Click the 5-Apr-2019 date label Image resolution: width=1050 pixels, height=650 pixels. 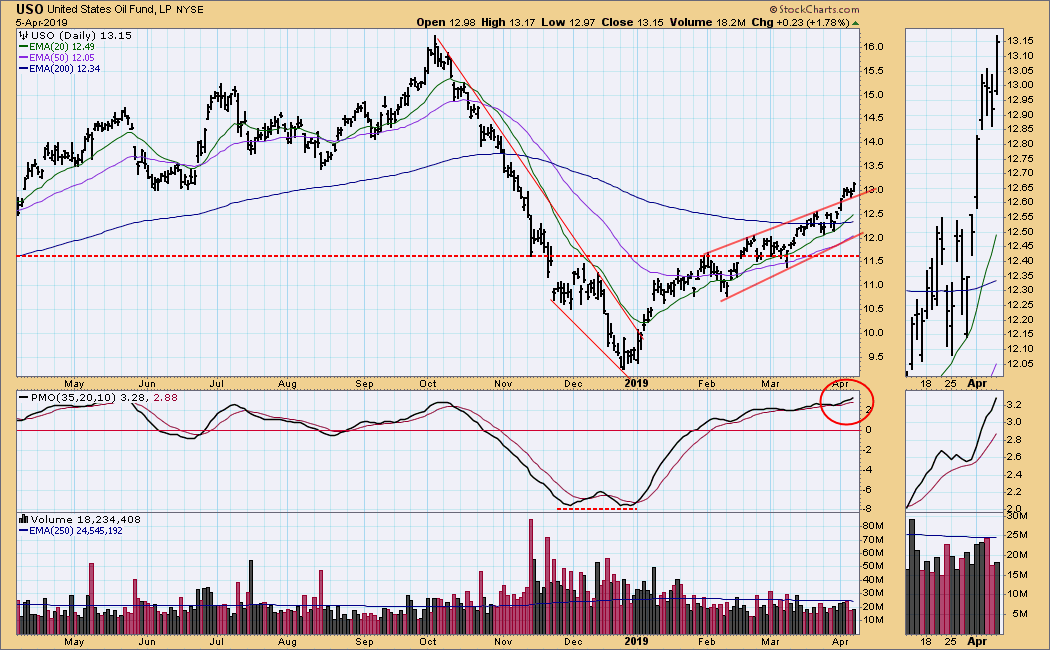pos(42,23)
